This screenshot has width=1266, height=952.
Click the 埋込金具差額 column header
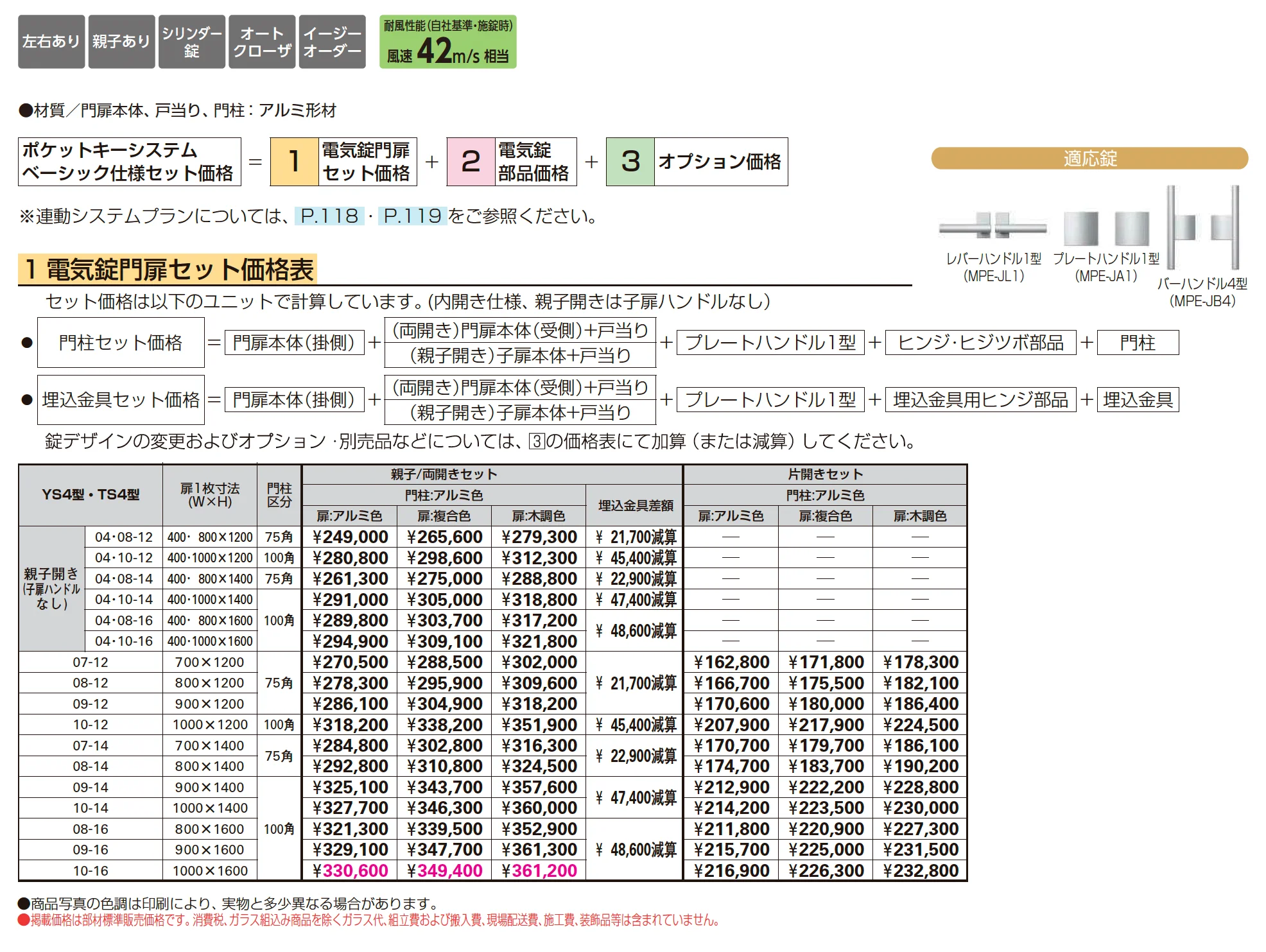[635, 506]
